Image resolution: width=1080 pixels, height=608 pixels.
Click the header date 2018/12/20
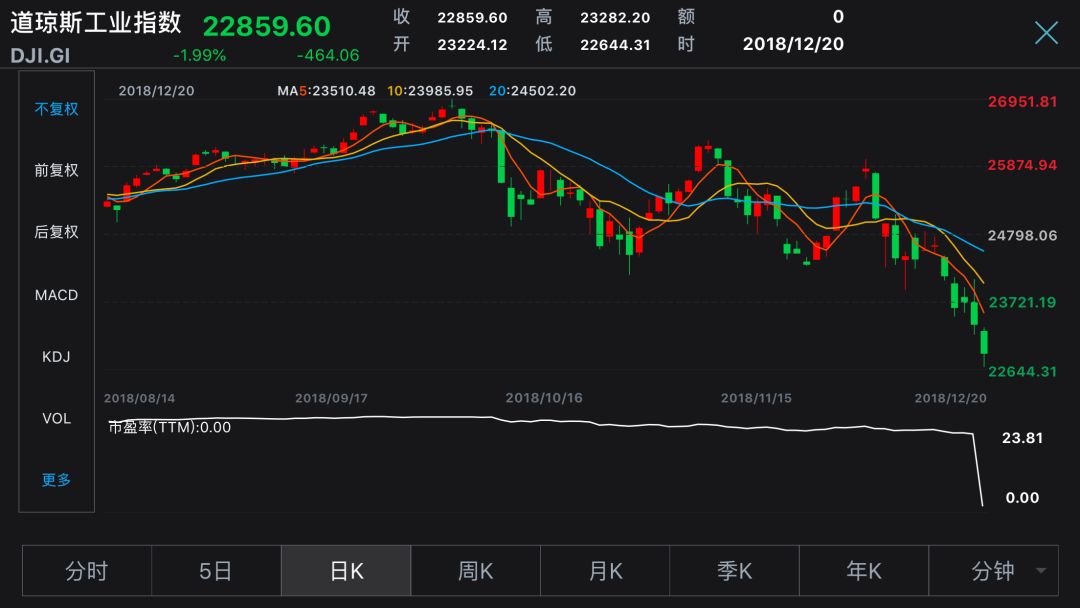coord(793,44)
